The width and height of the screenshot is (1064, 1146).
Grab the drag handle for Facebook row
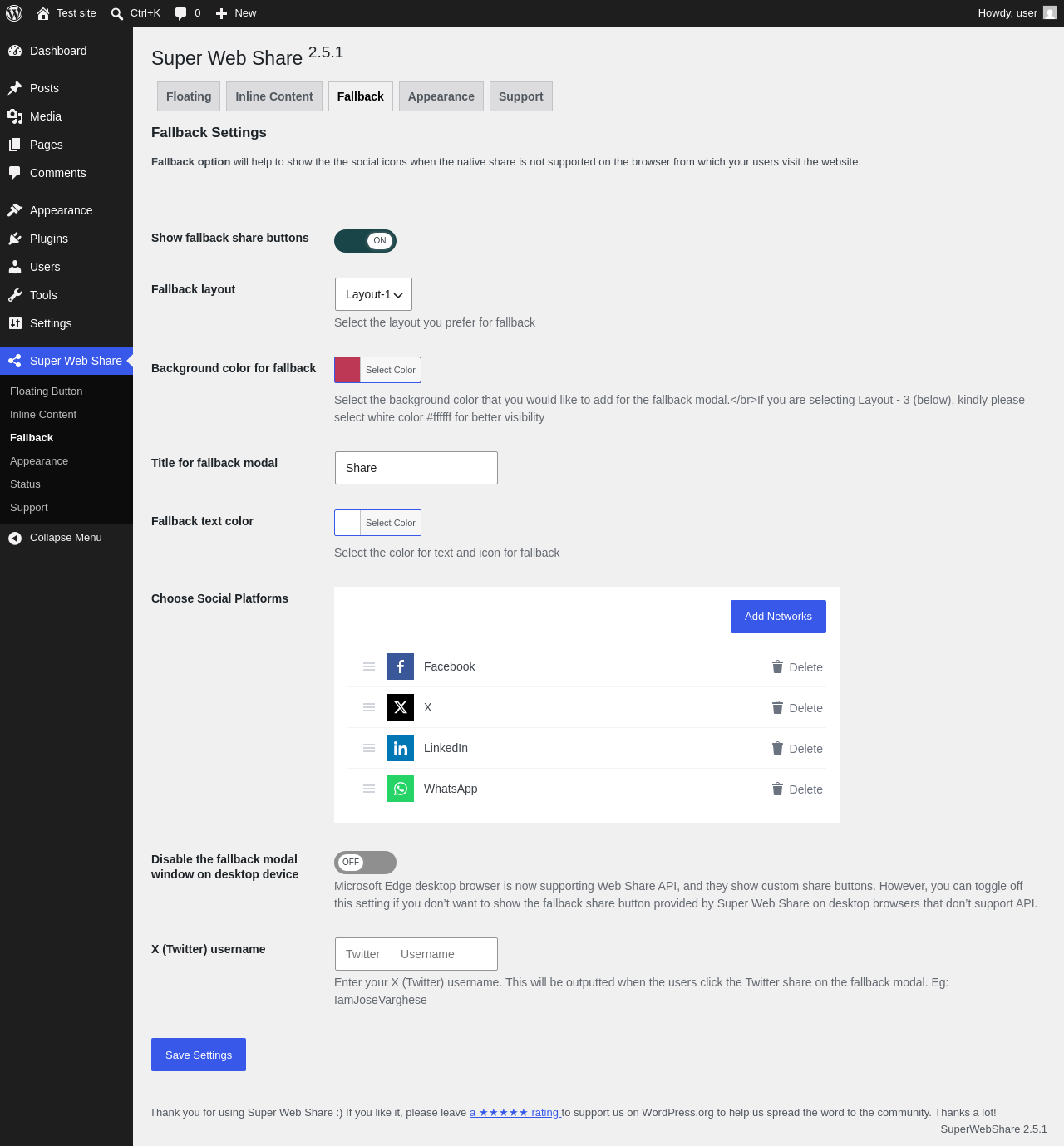pos(369,666)
